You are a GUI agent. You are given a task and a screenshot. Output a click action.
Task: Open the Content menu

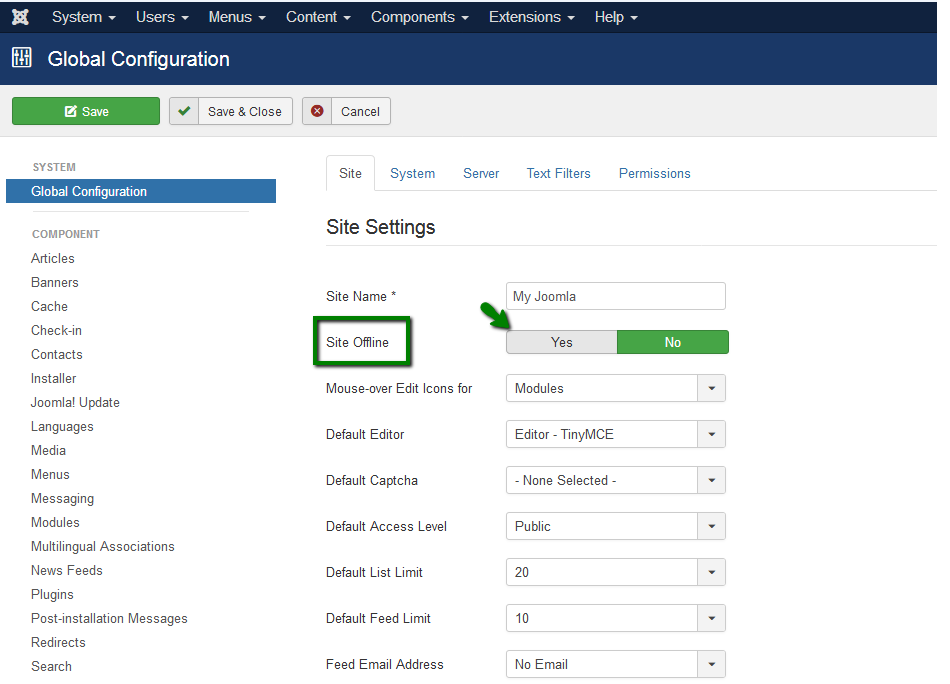coord(318,17)
